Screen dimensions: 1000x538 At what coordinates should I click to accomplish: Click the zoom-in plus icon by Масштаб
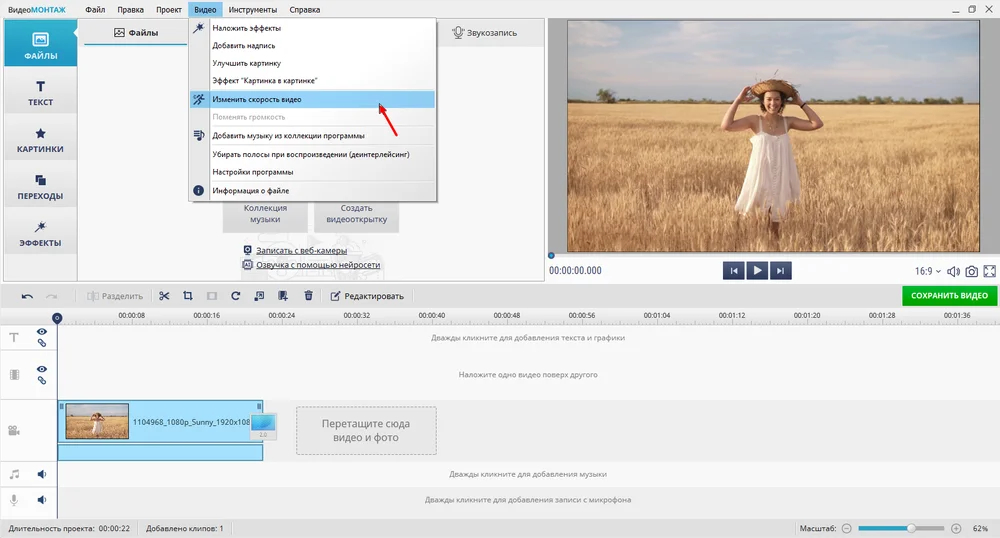[956, 528]
